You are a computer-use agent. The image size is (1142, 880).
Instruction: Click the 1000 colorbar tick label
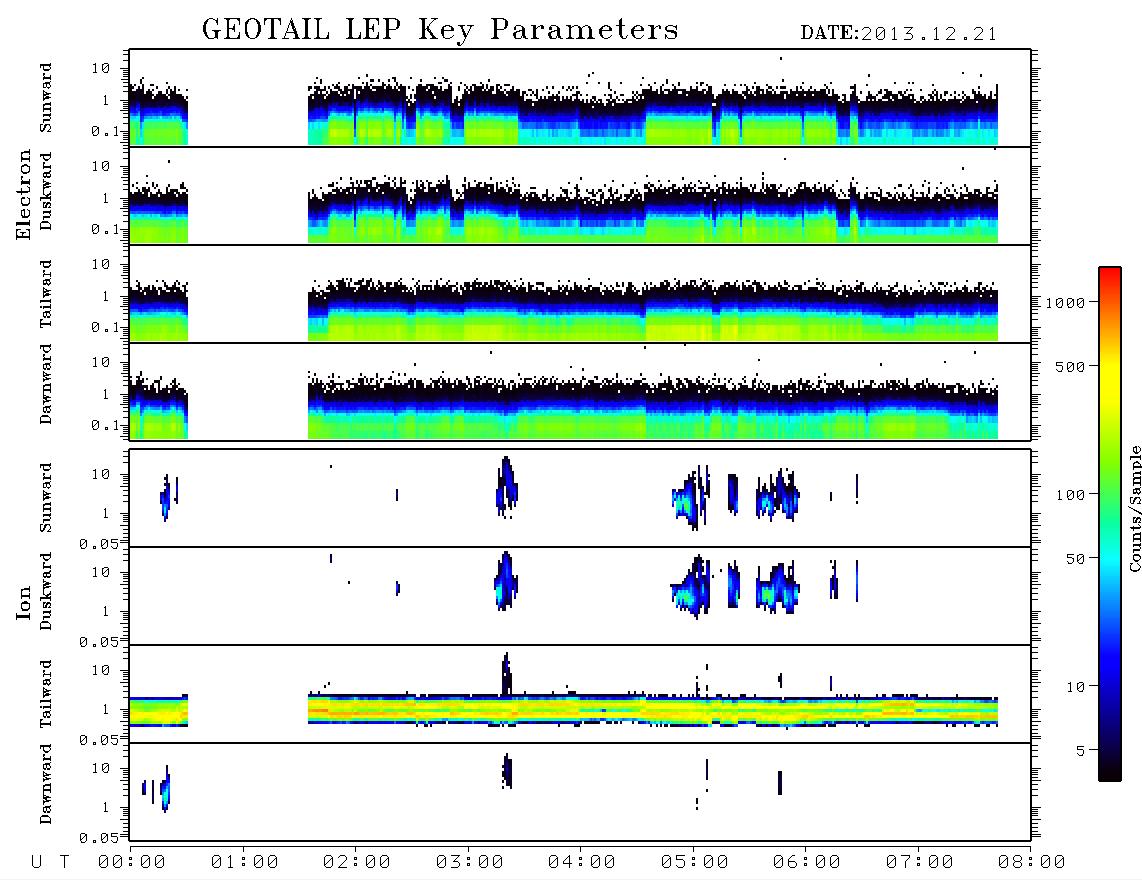(x=1065, y=302)
